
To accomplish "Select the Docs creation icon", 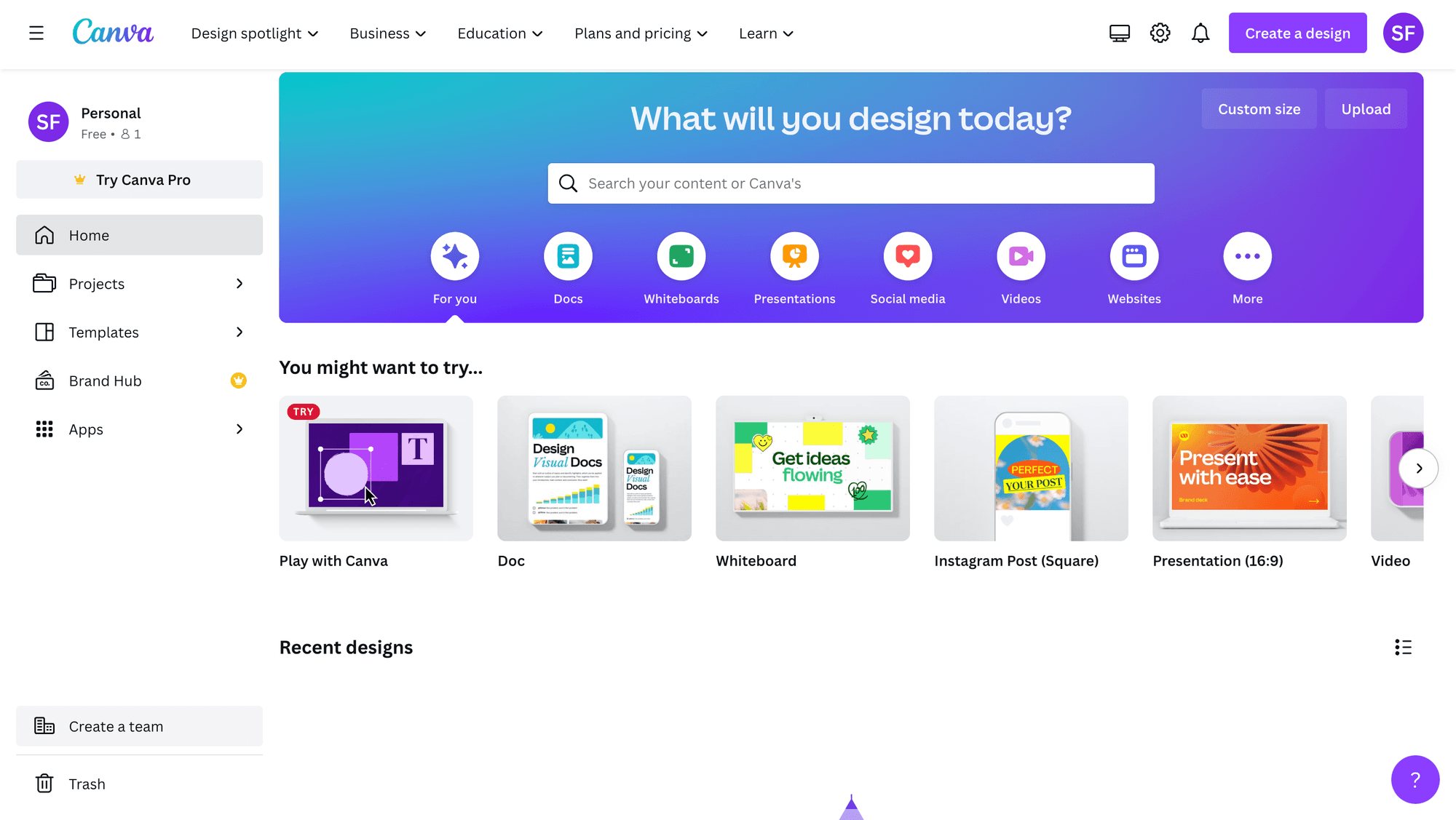I will click(568, 256).
